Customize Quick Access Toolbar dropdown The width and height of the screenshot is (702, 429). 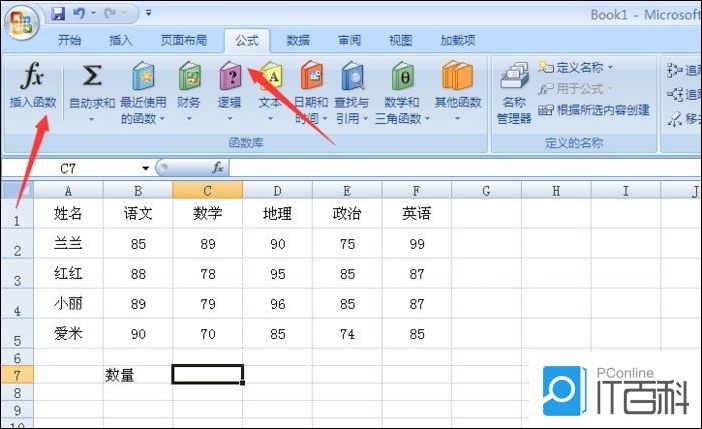click(148, 13)
